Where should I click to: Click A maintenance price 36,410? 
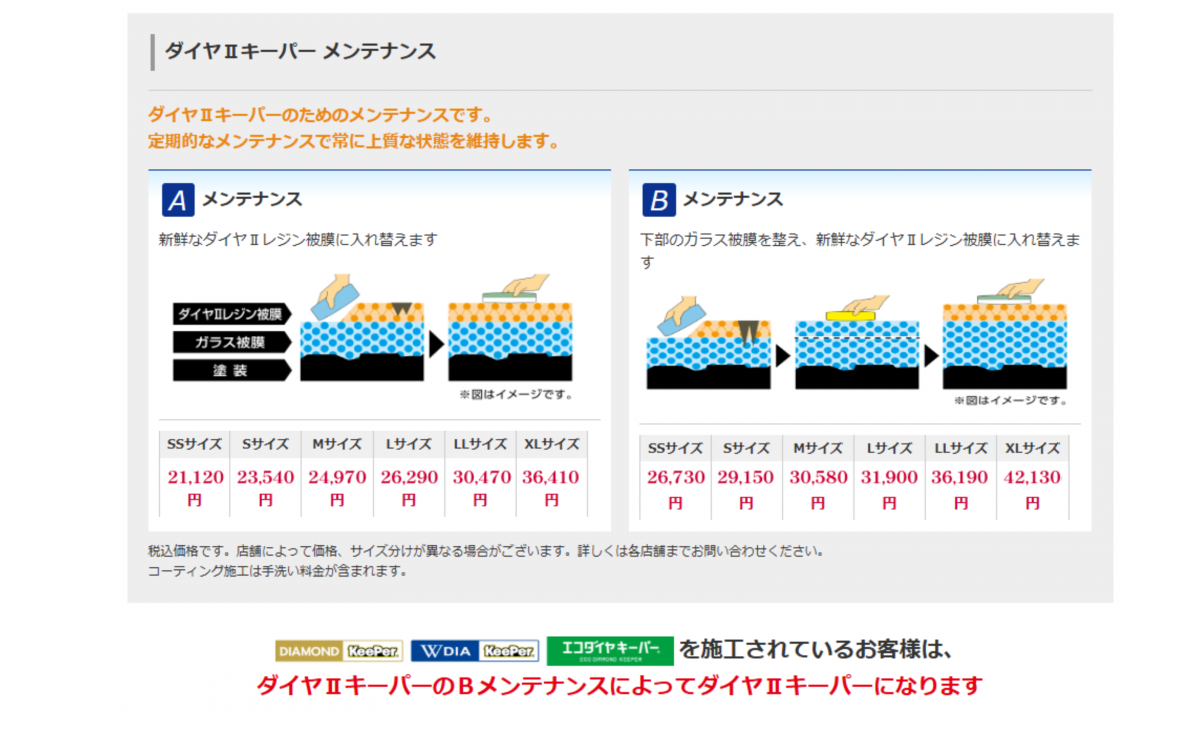pyautogui.click(x=551, y=478)
